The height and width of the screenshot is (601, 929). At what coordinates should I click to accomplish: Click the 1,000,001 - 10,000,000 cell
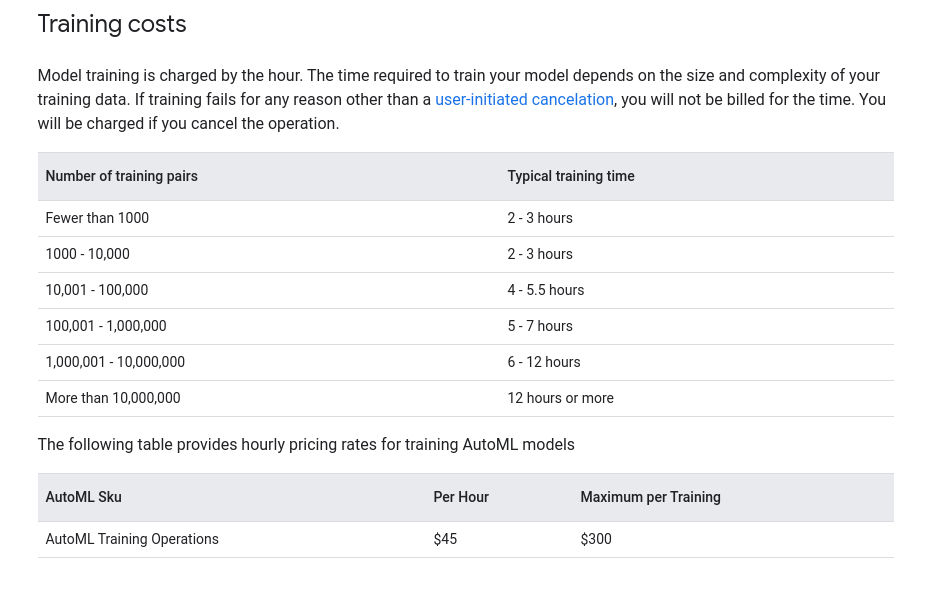(x=116, y=362)
